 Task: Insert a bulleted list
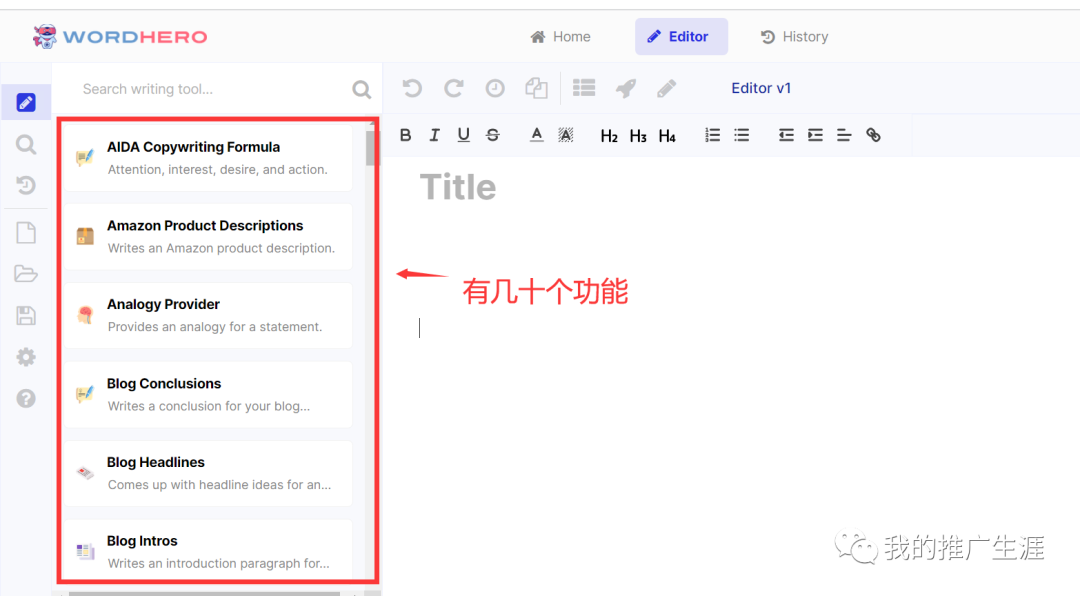(x=741, y=135)
